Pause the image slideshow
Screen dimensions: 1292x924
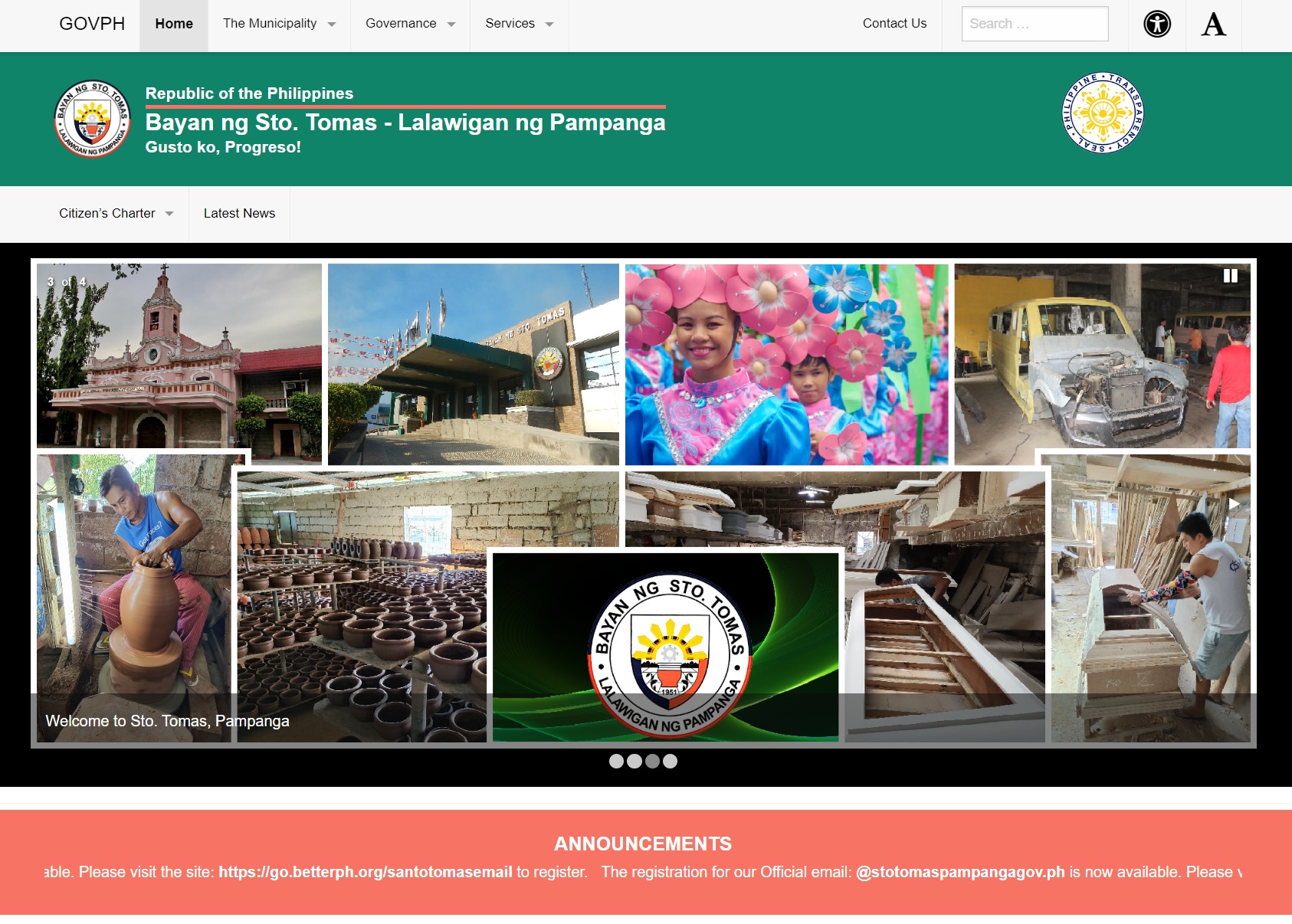point(1230,276)
